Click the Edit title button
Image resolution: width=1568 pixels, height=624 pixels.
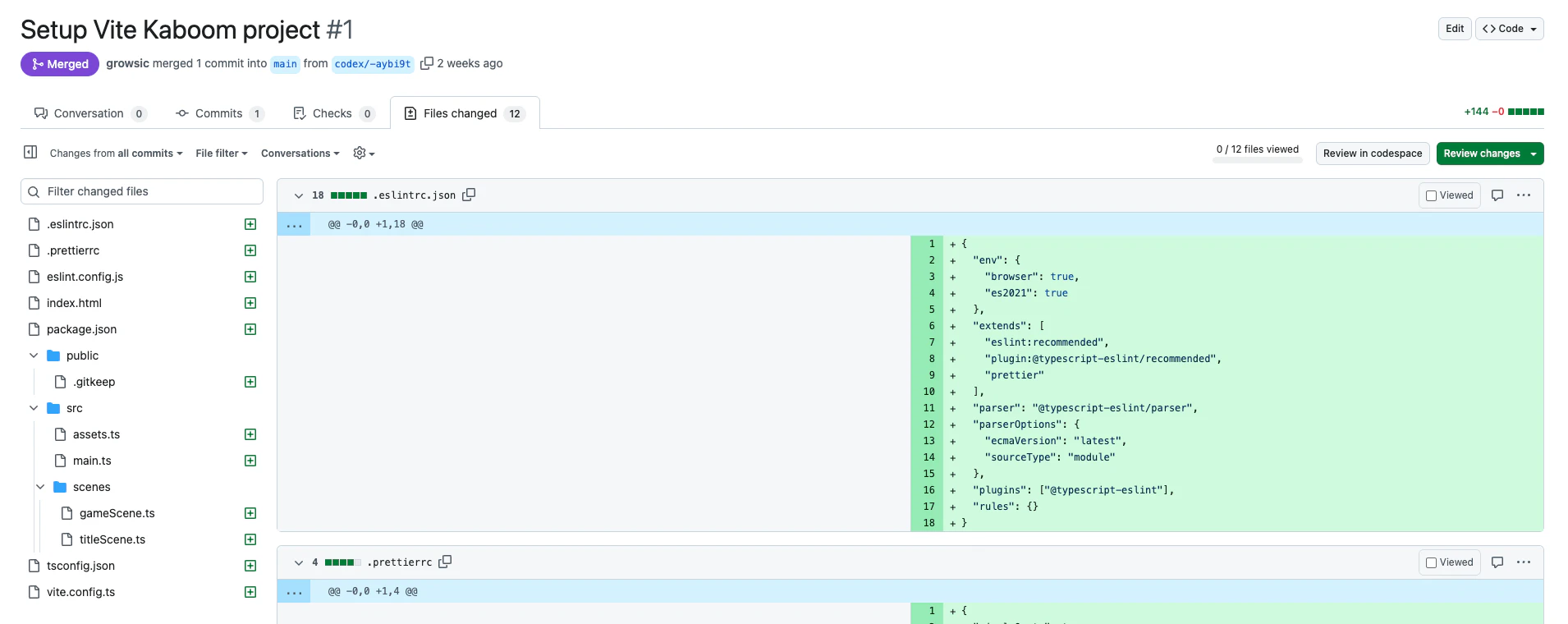[1455, 29]
